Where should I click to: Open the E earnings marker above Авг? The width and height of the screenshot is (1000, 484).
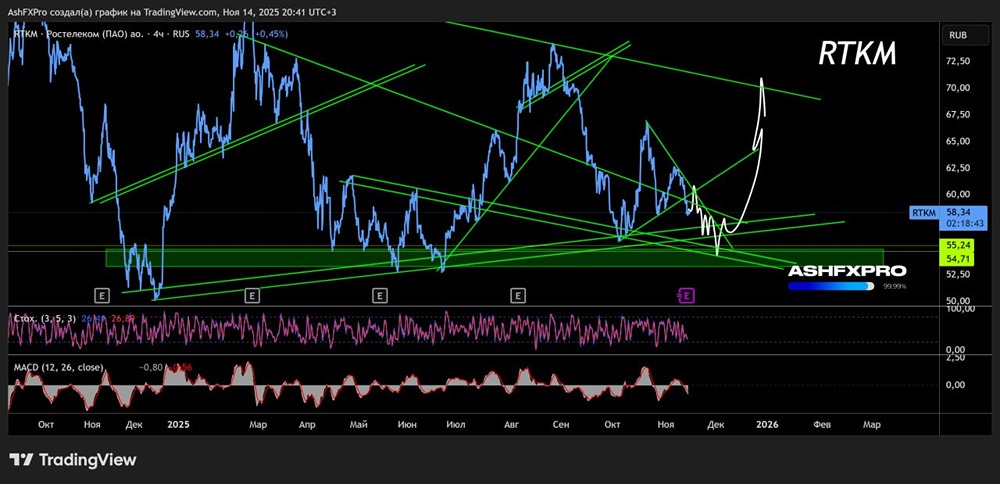pos(518,295)
